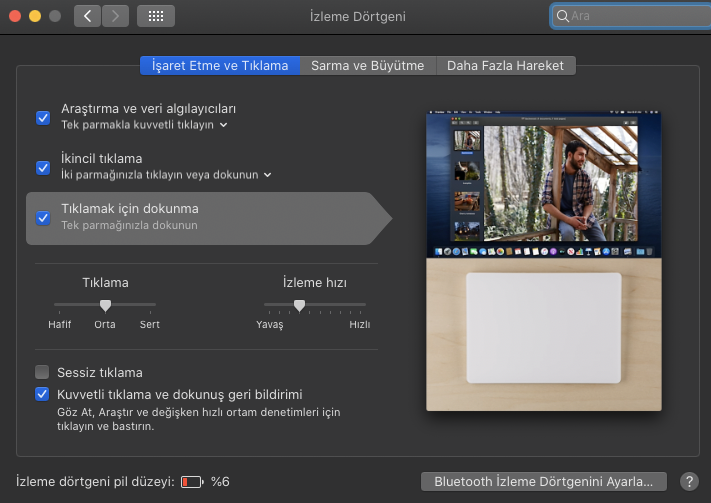Click the help question mark button
This screenshot has height=503, width=711.
[689, 481]
